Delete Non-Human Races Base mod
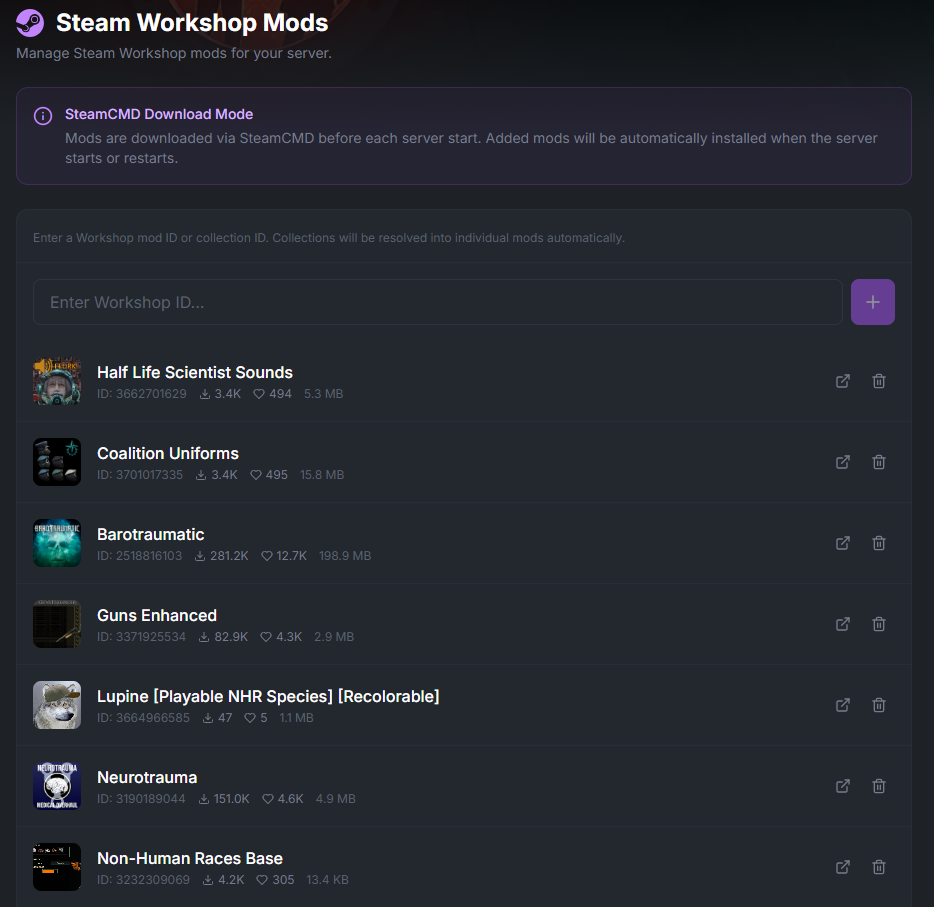 click(x=879, y=867)
